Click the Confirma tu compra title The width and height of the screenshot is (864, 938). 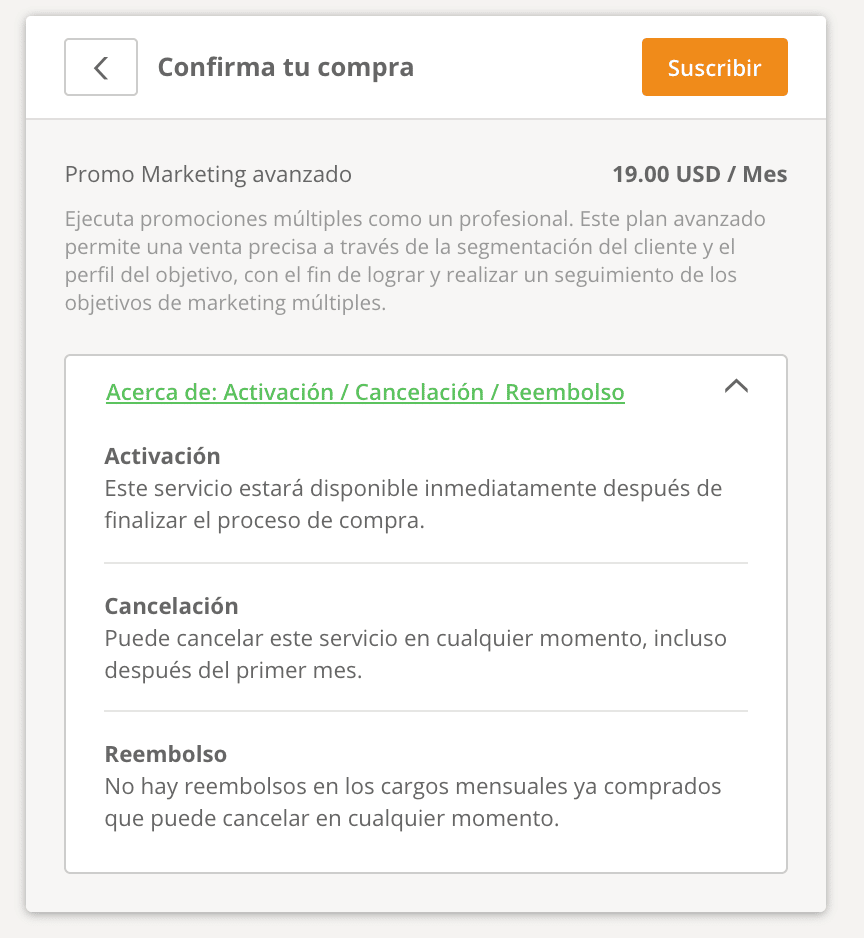tap(286, 67)
